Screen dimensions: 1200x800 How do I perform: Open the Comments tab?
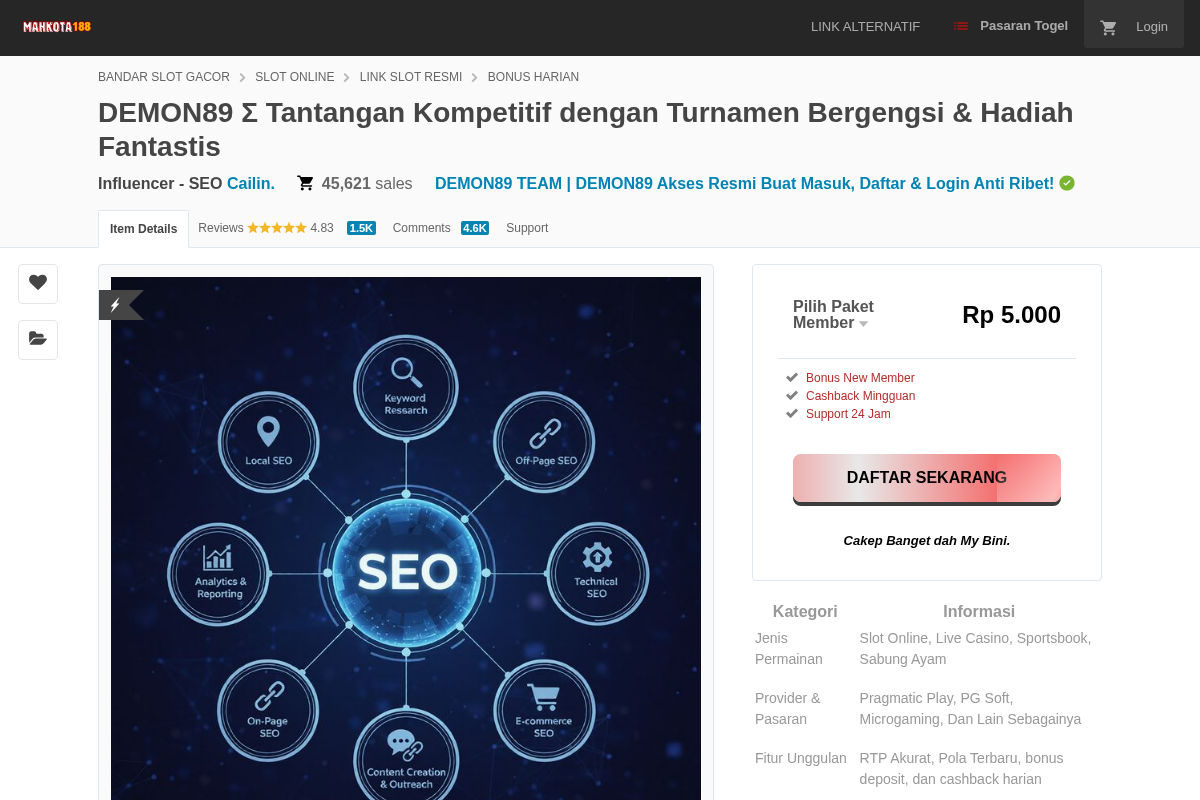tap(421, 228)
